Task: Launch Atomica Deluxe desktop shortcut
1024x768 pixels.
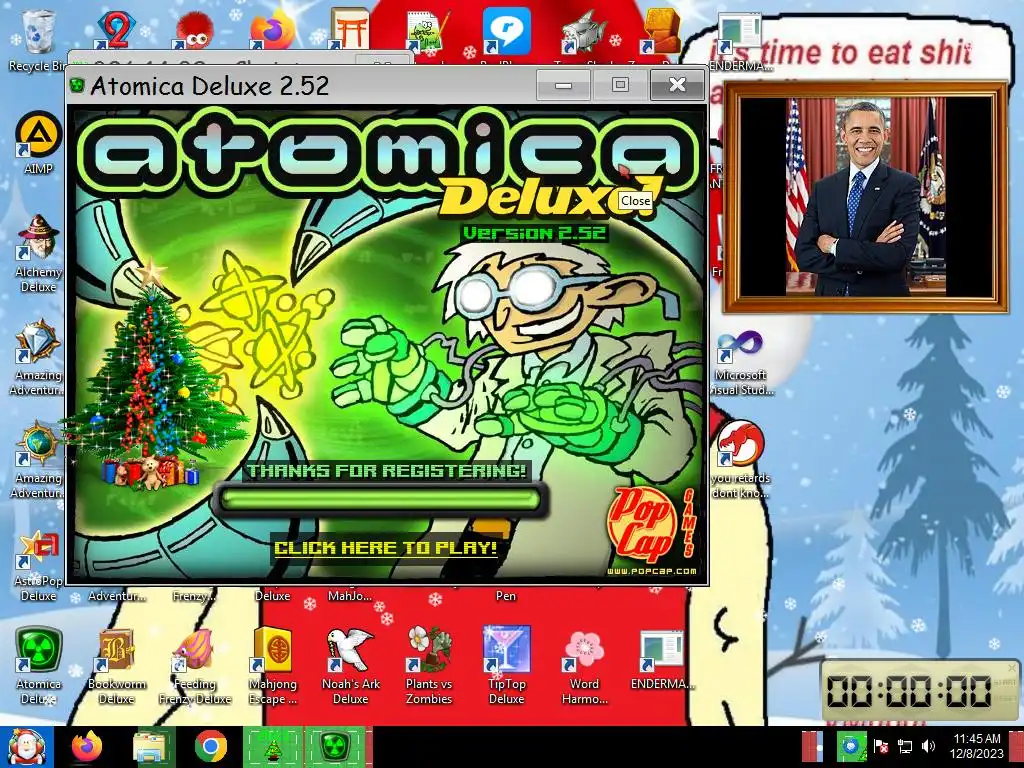Action: tap(38, 665)
